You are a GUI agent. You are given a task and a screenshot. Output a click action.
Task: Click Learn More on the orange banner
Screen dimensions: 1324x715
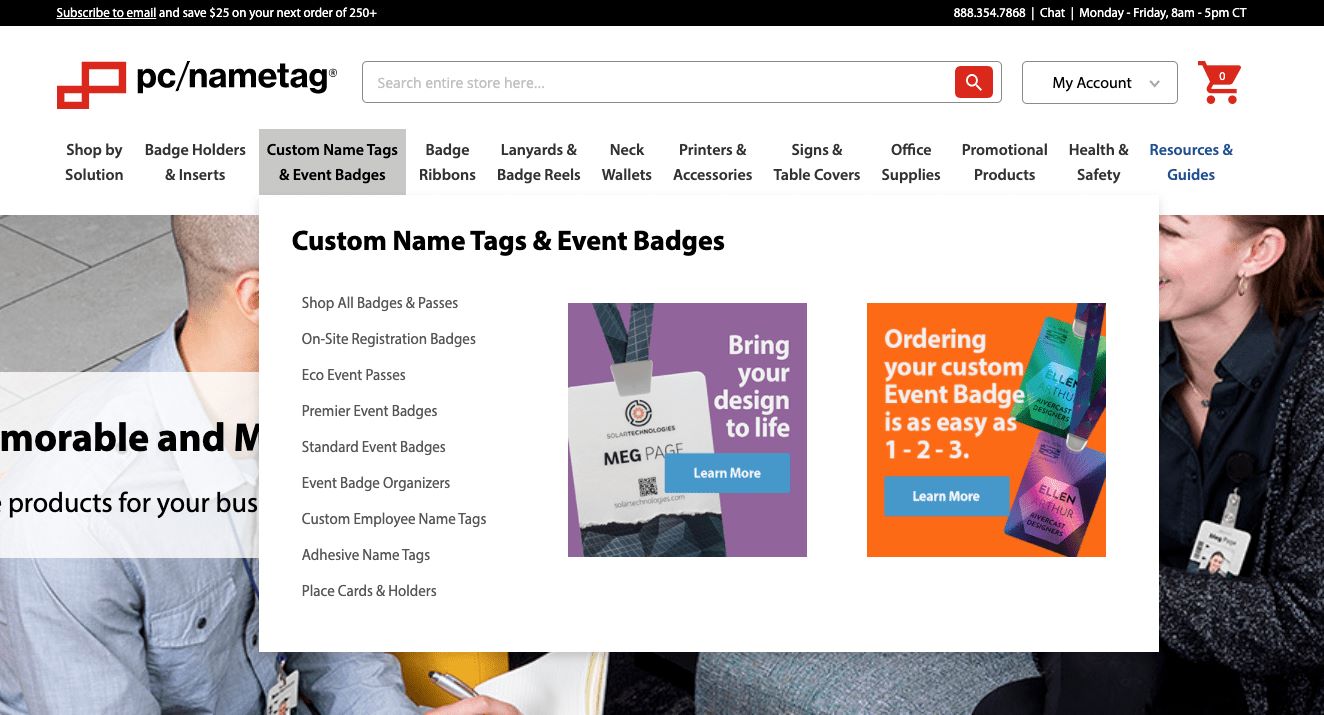coord(944,495)
